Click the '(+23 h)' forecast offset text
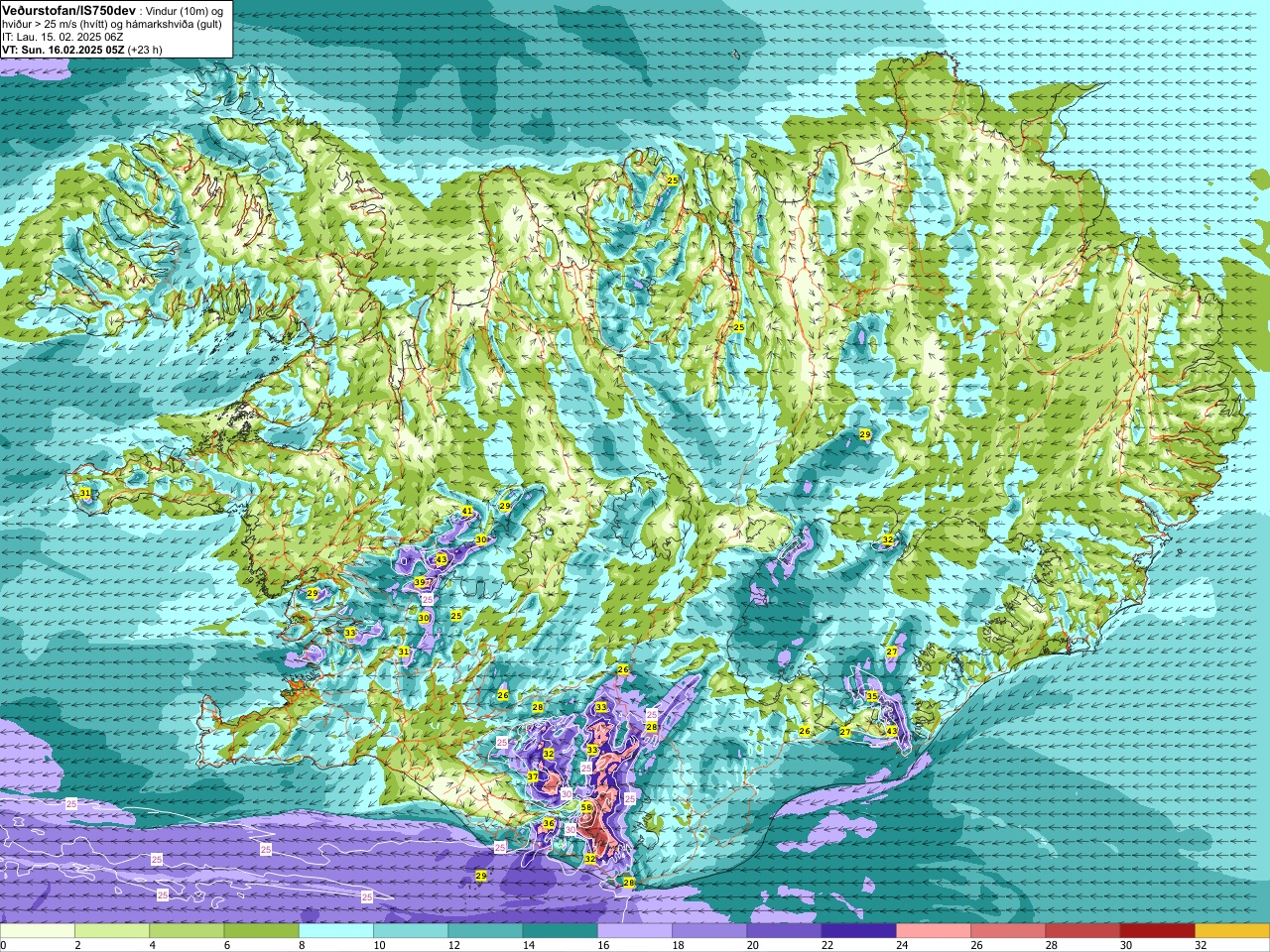The height and width of the screenshot is (952, 1270). point(145,50)
